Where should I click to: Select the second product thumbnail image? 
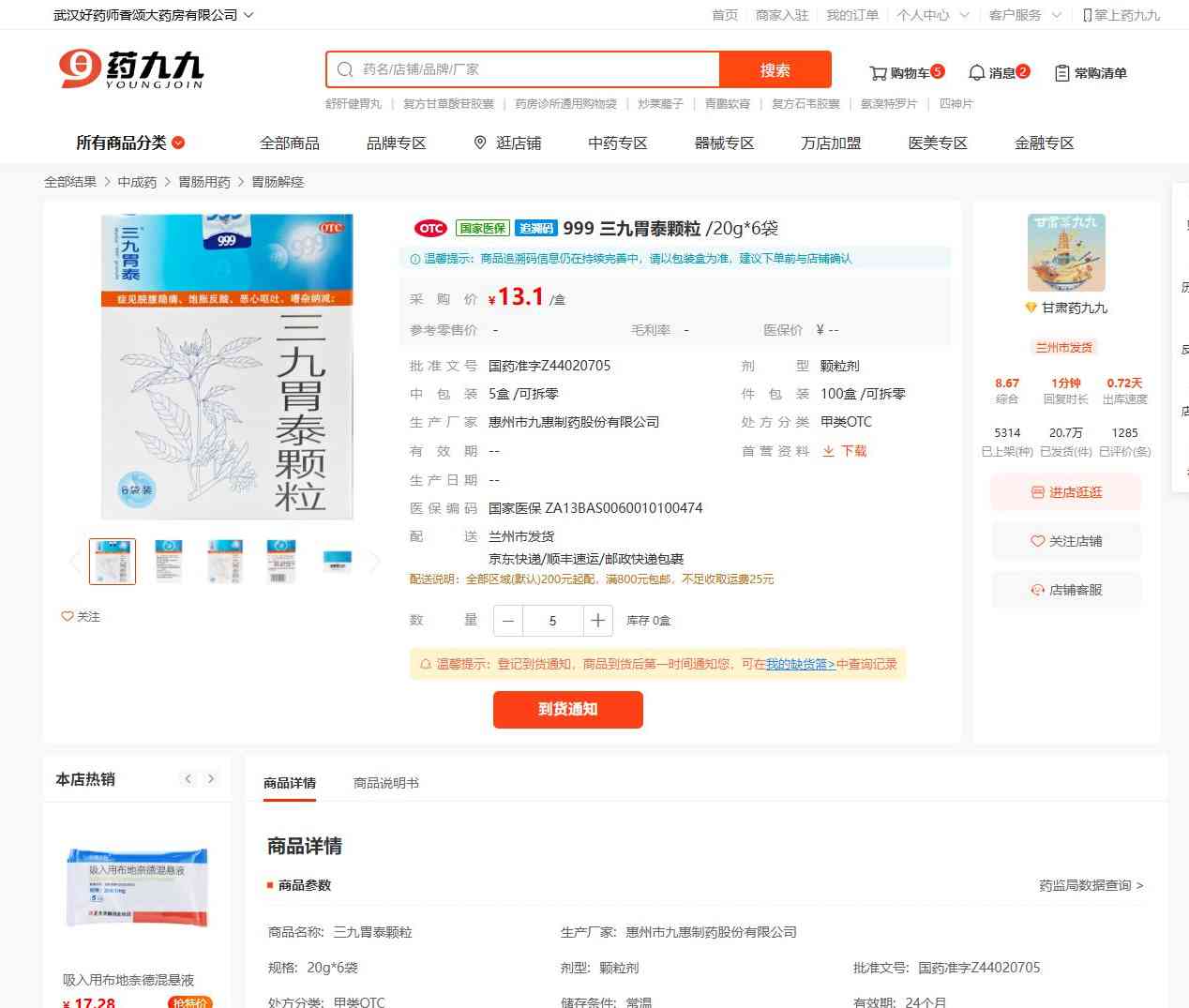coord(169,561)
